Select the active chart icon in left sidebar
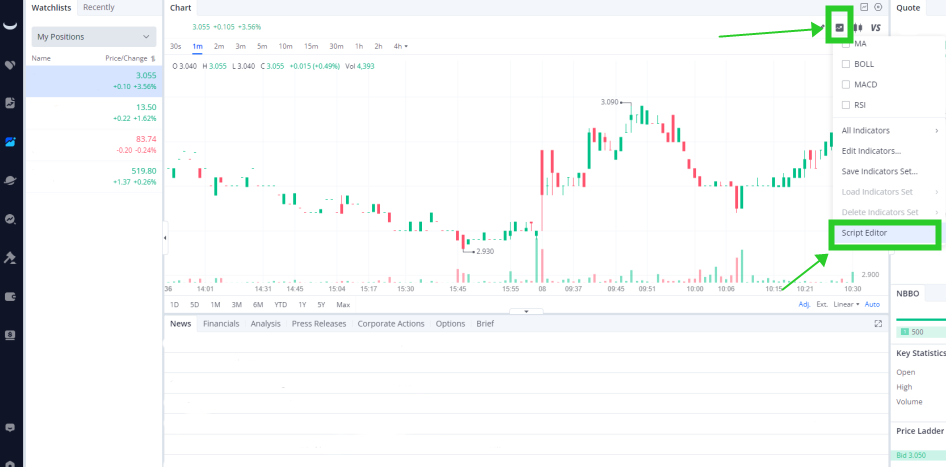Screen dimensions: 946x467 10,141
